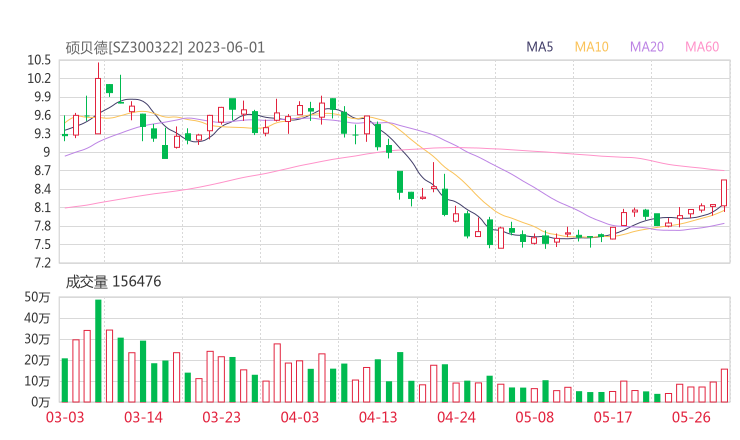Image resolution: width=740 pixels, height=440 pixels.
Task: Click the 05-08 date axis label
Action: 534,417
